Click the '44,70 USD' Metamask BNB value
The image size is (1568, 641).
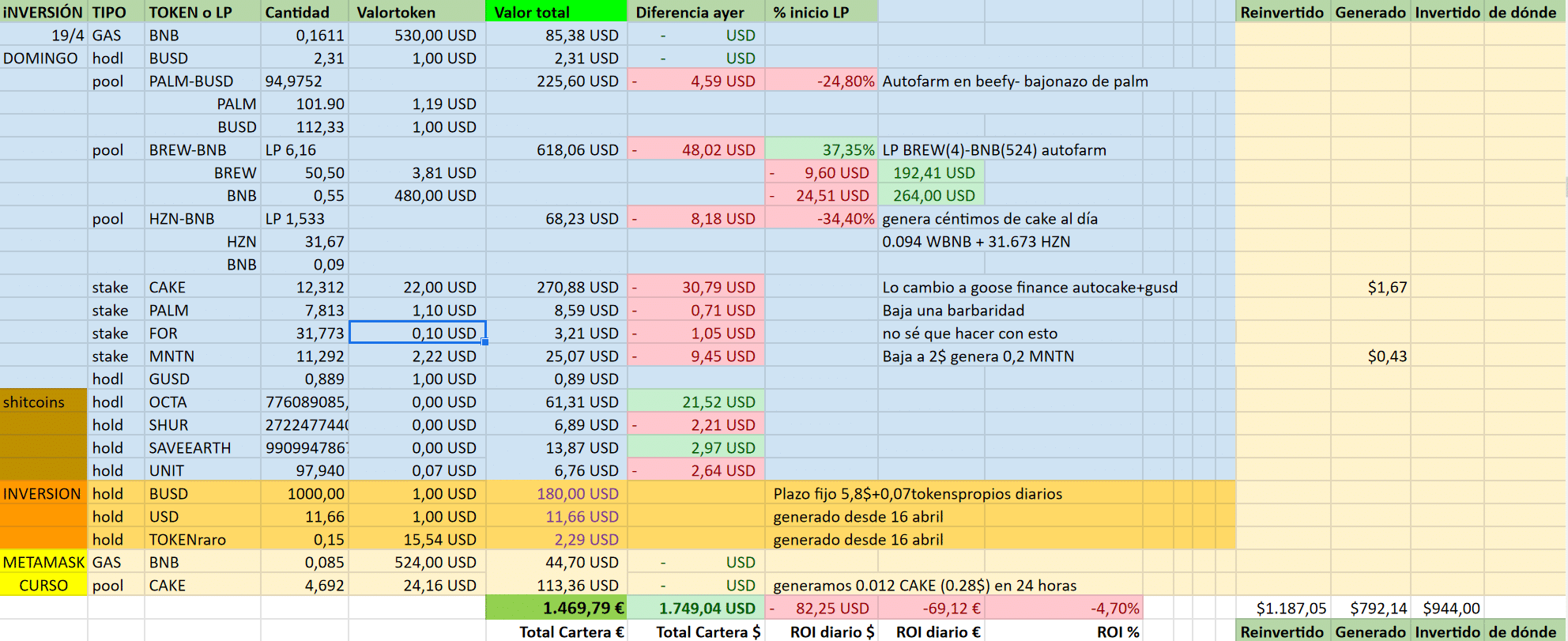coord(556,562)
